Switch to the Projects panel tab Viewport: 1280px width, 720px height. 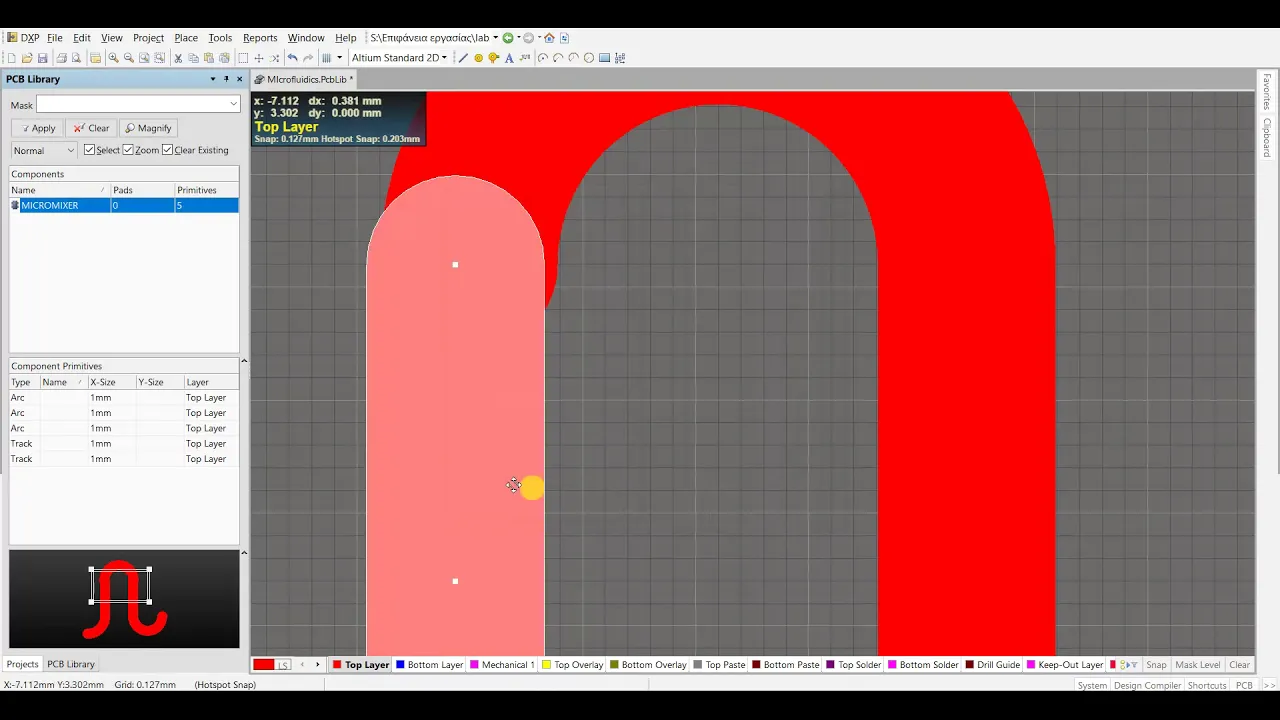pyautogui.click(x=22, y=664)
